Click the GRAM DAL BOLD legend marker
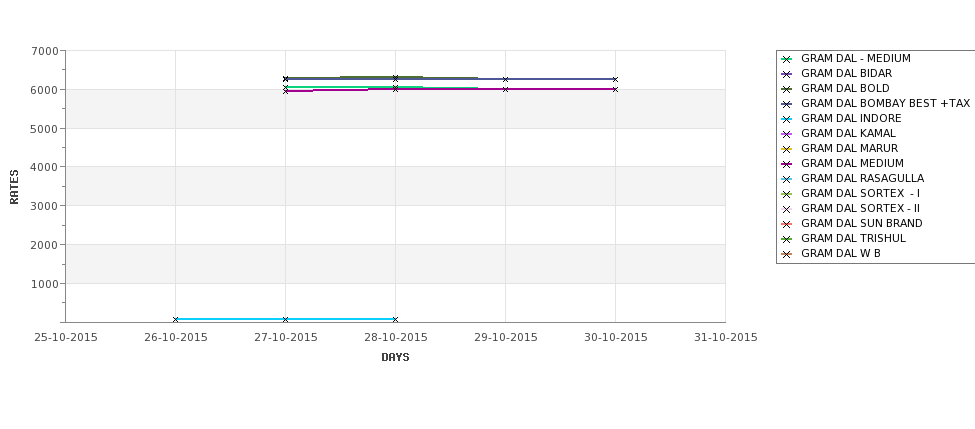Viewport: 975px width, 429px height. point(786,89)
